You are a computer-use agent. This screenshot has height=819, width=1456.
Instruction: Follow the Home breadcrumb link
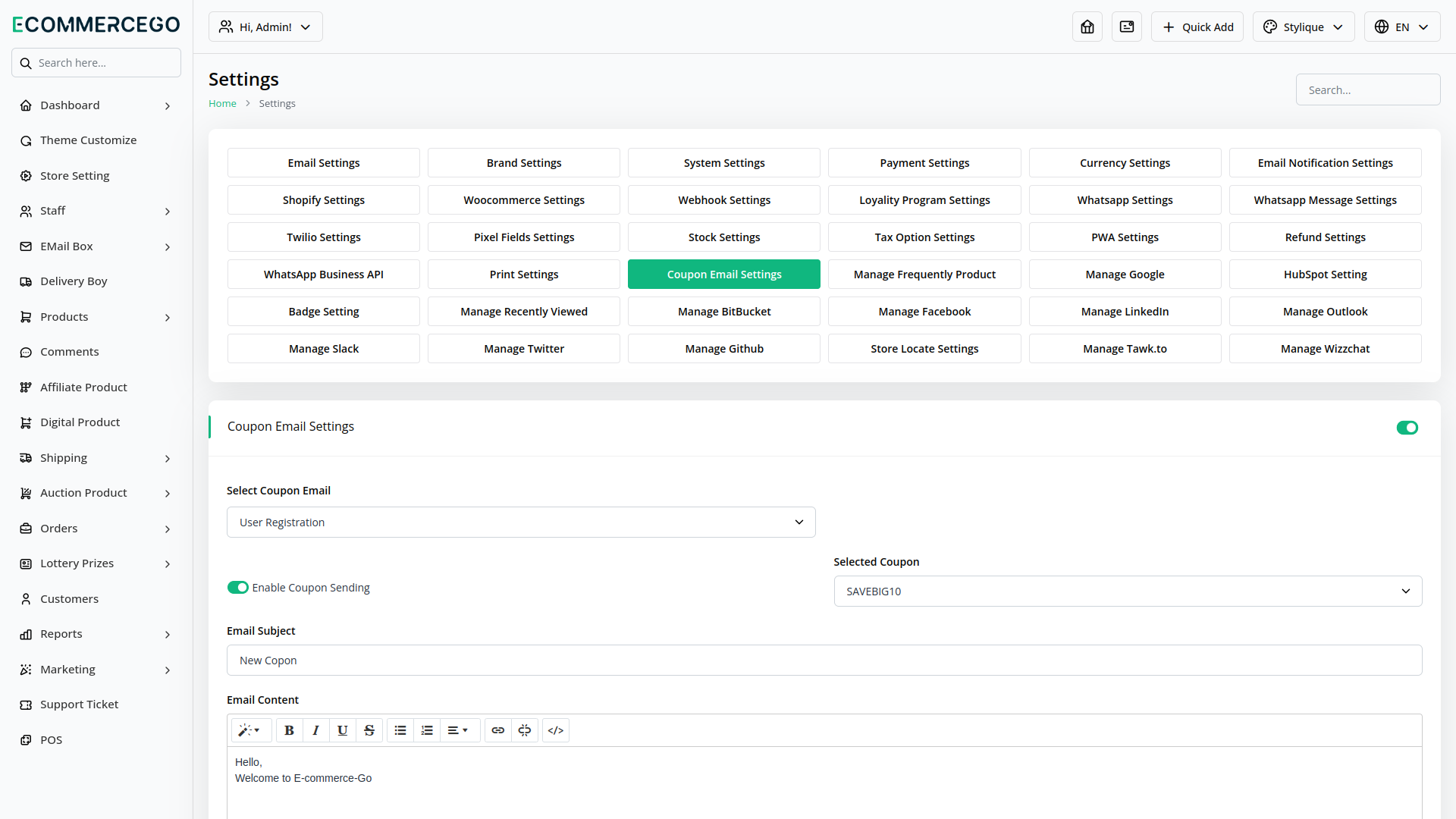click(222, 104)
